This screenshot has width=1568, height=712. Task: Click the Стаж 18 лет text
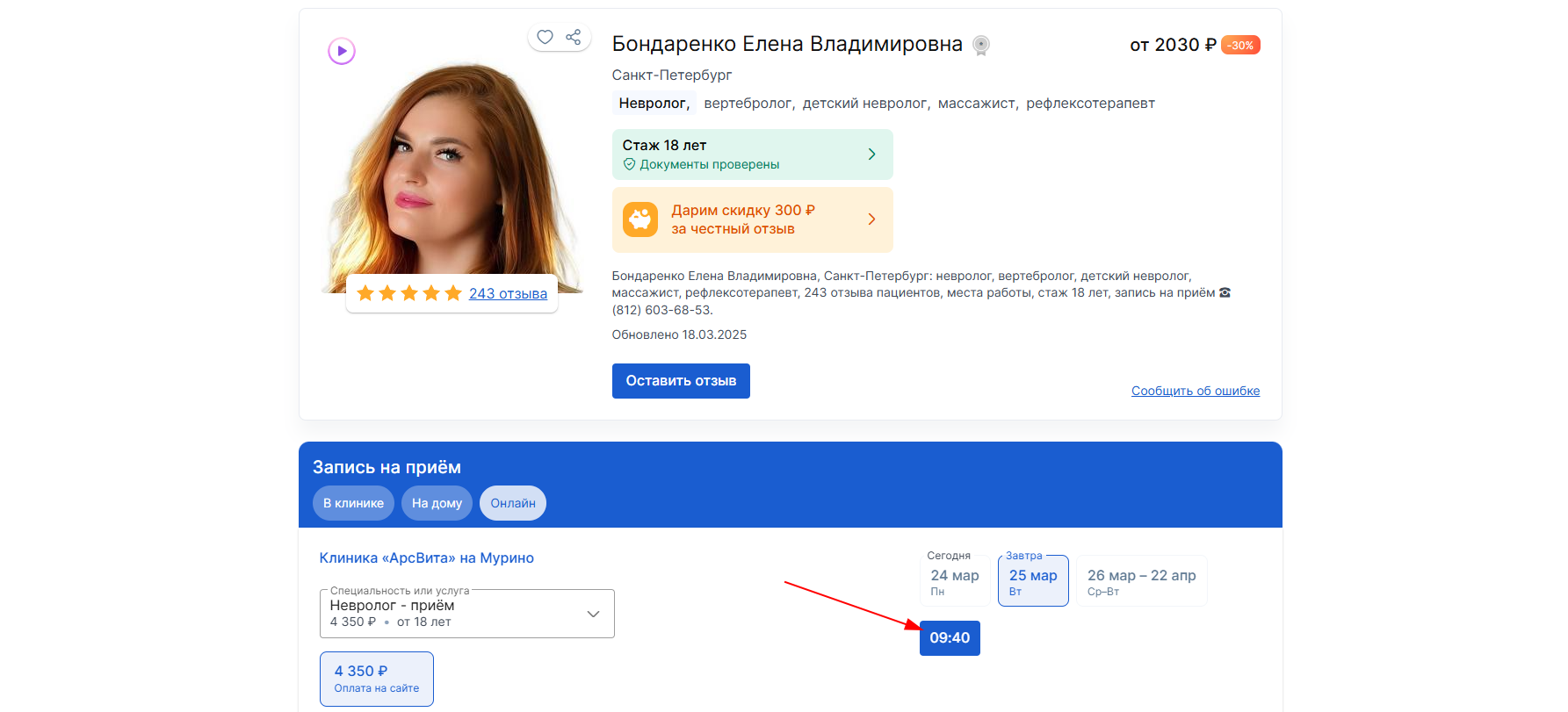tap(665, 146)
